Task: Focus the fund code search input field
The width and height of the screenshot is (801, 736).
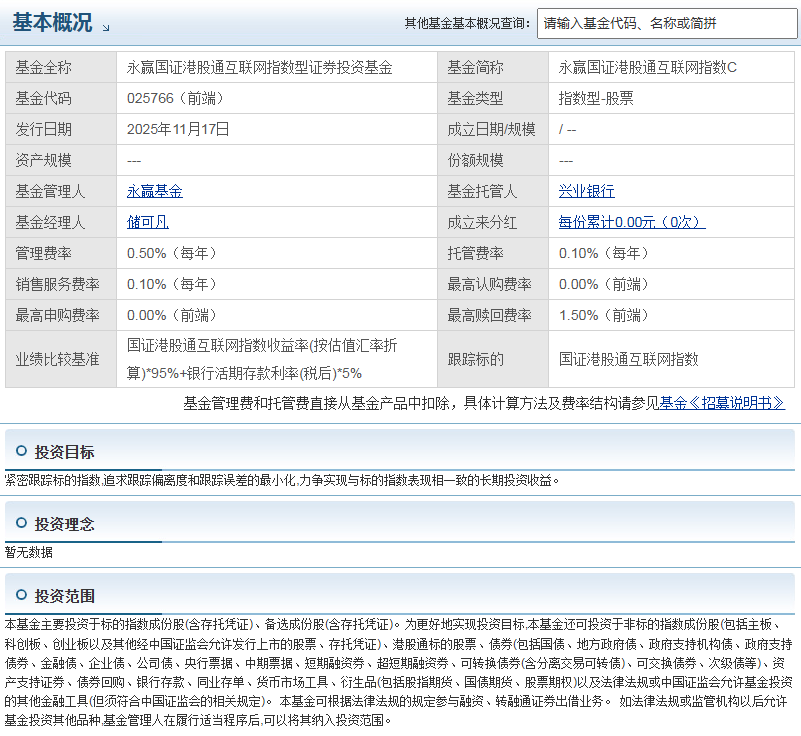Action: pos(667,23)
